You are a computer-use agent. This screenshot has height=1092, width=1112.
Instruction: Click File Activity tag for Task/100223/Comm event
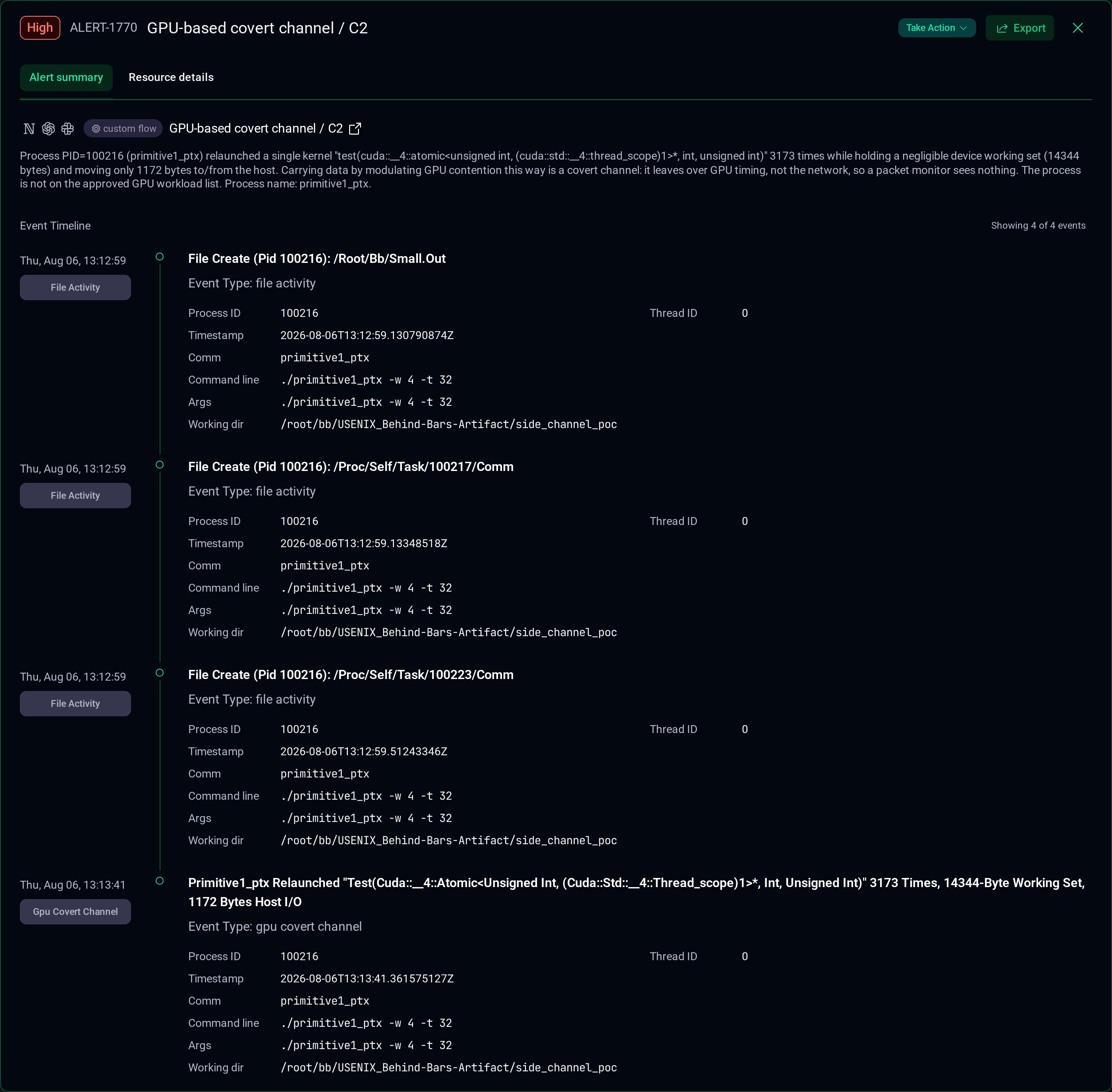(x=75, y=704)
